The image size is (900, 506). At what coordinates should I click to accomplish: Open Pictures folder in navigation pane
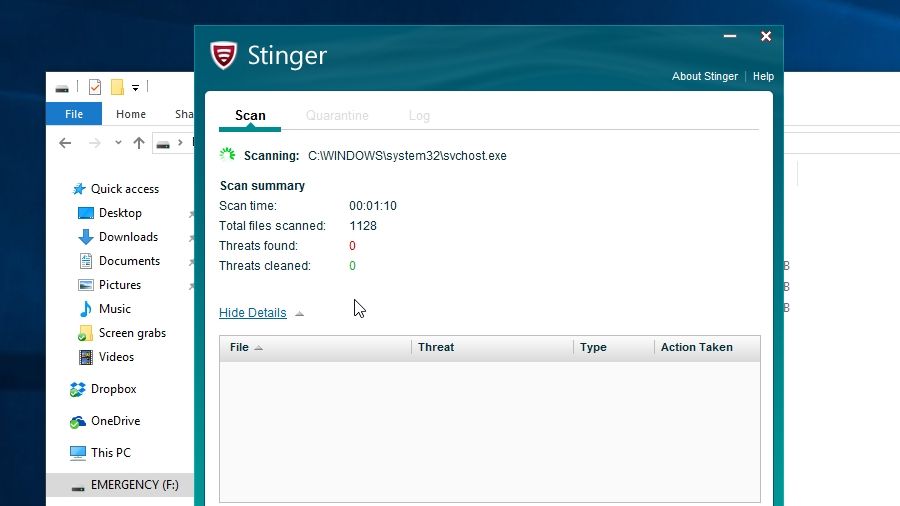[x=119, y=285]
